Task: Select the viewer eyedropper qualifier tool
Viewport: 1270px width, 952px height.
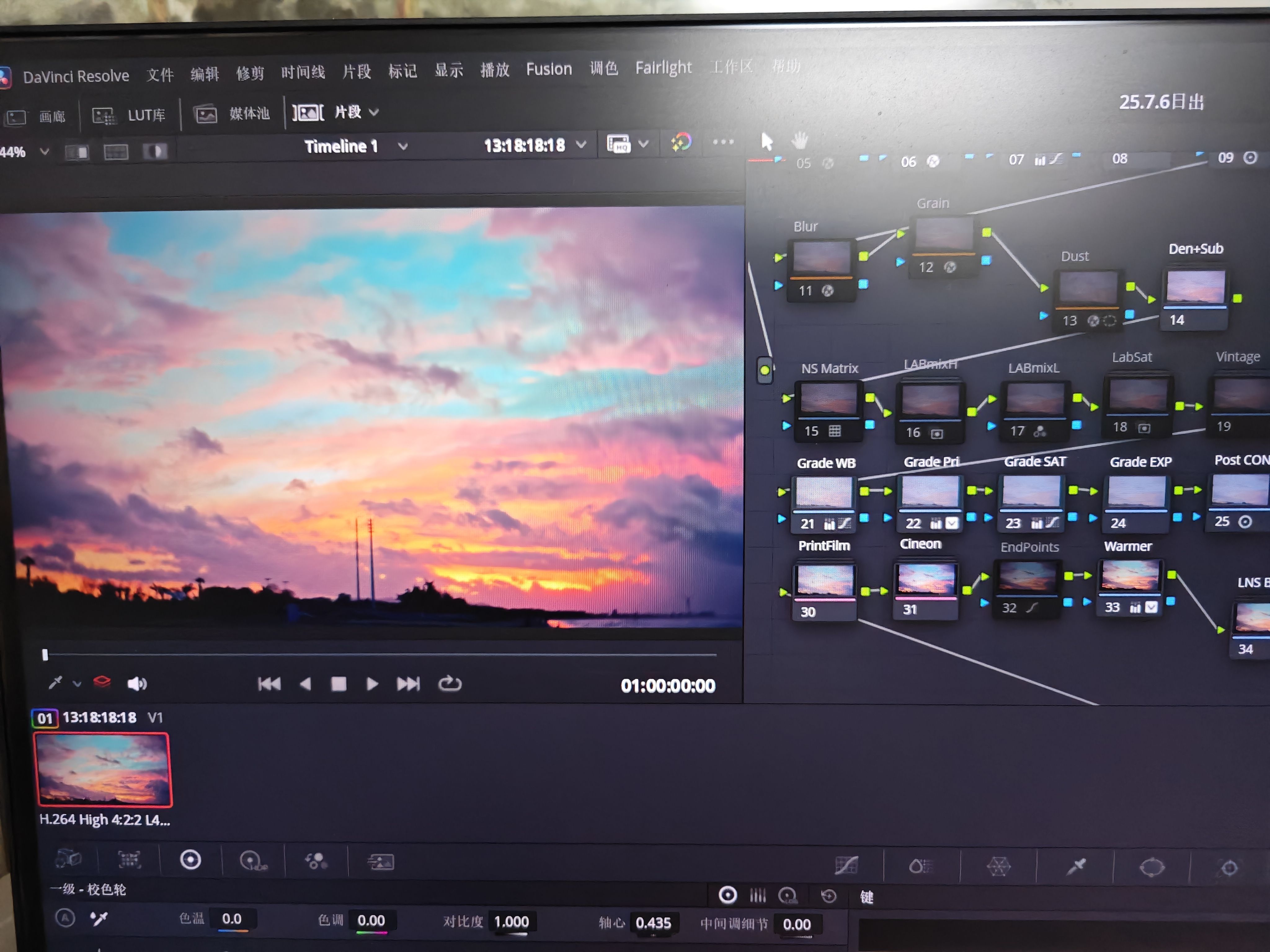Action: [55, 682]
